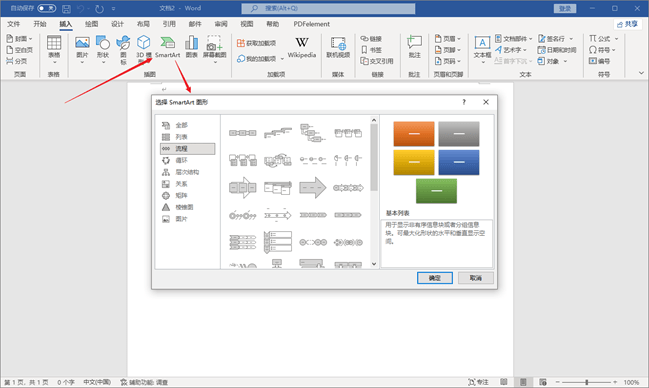Switch to Web Layout view in the status bar
This screenshot has width=649, height=388.
click(543, 382)
